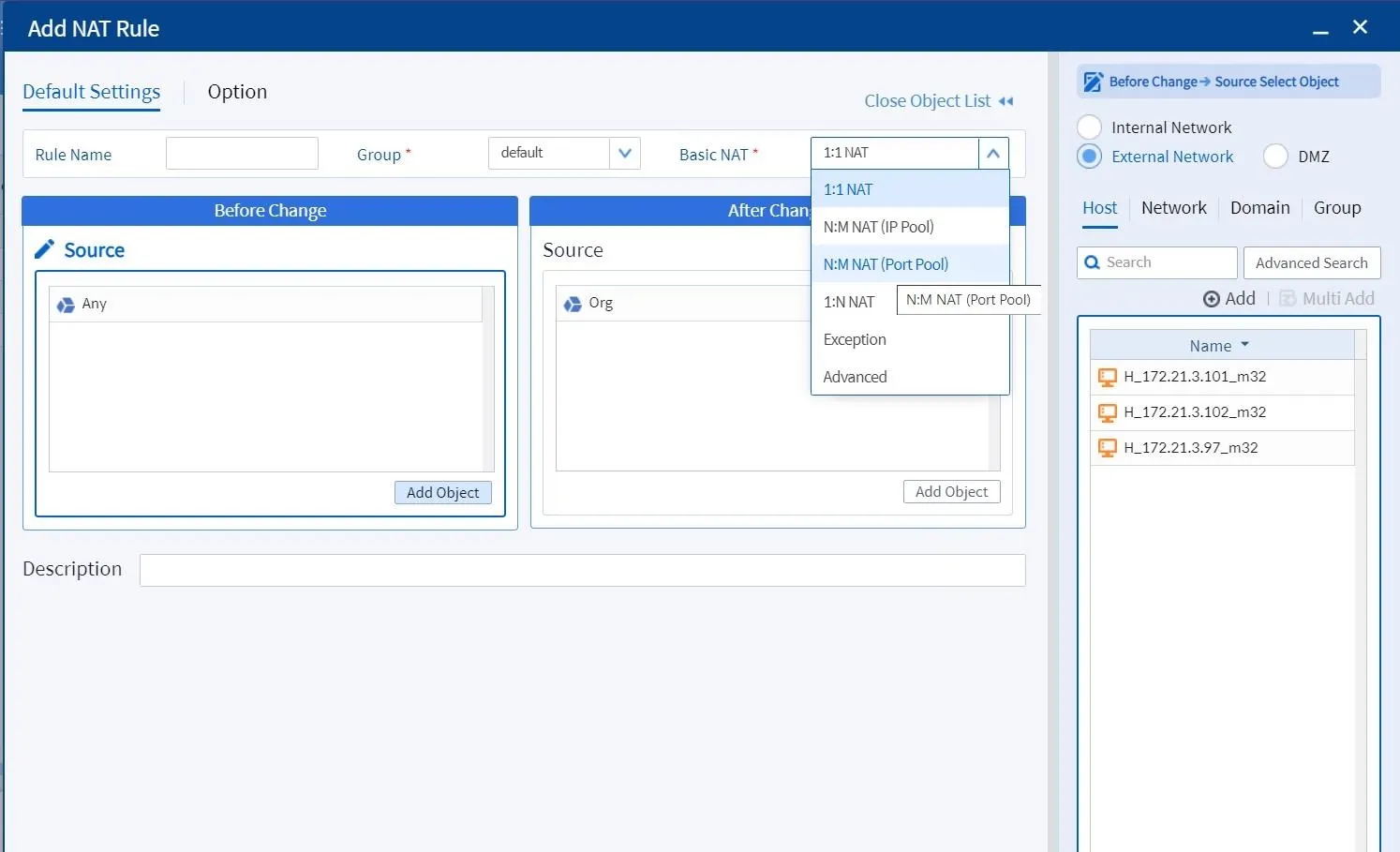Click the Any object icon in Source list
This screenshot has height=852, width=1400.
(x=66, y=305)
